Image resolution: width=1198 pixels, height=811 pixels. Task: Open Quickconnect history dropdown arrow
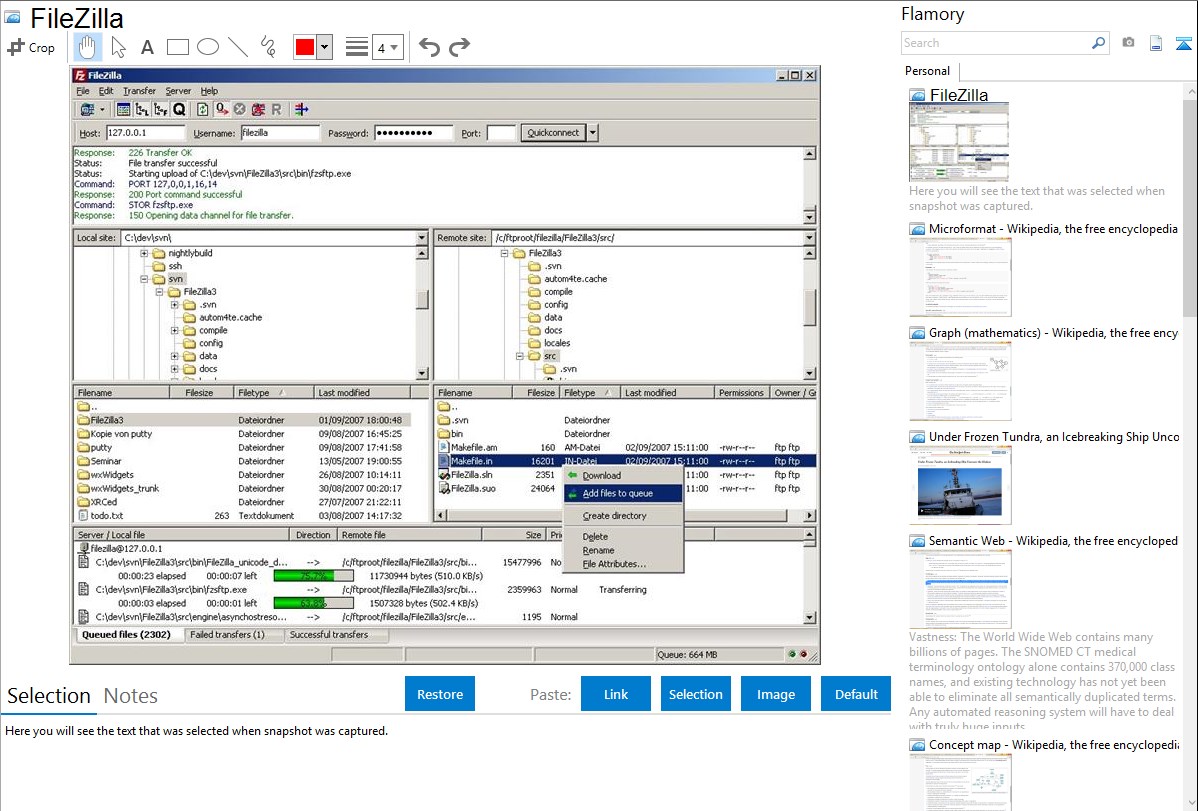click(592, 133)
